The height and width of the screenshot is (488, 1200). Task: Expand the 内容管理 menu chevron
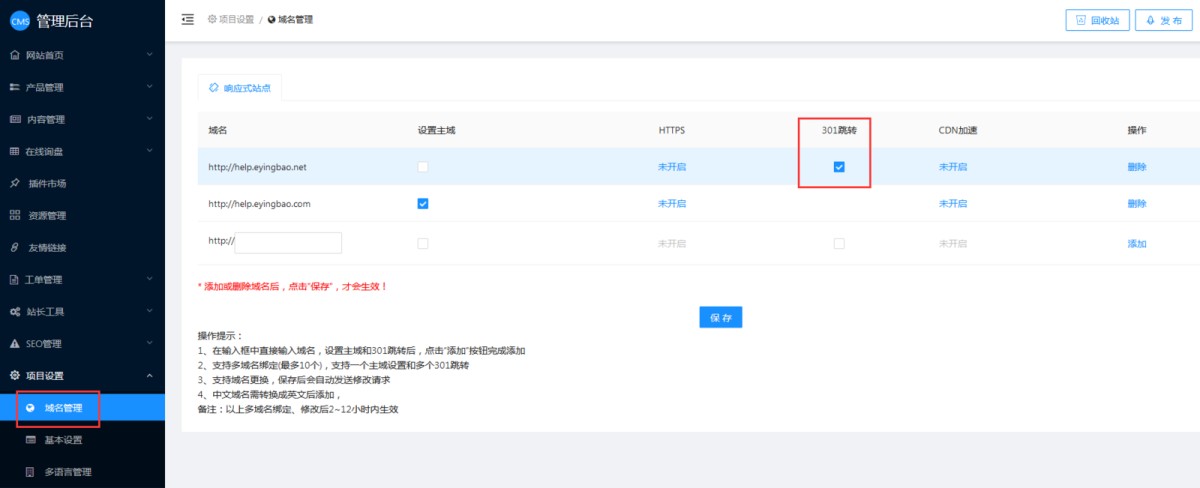point(149,119)
